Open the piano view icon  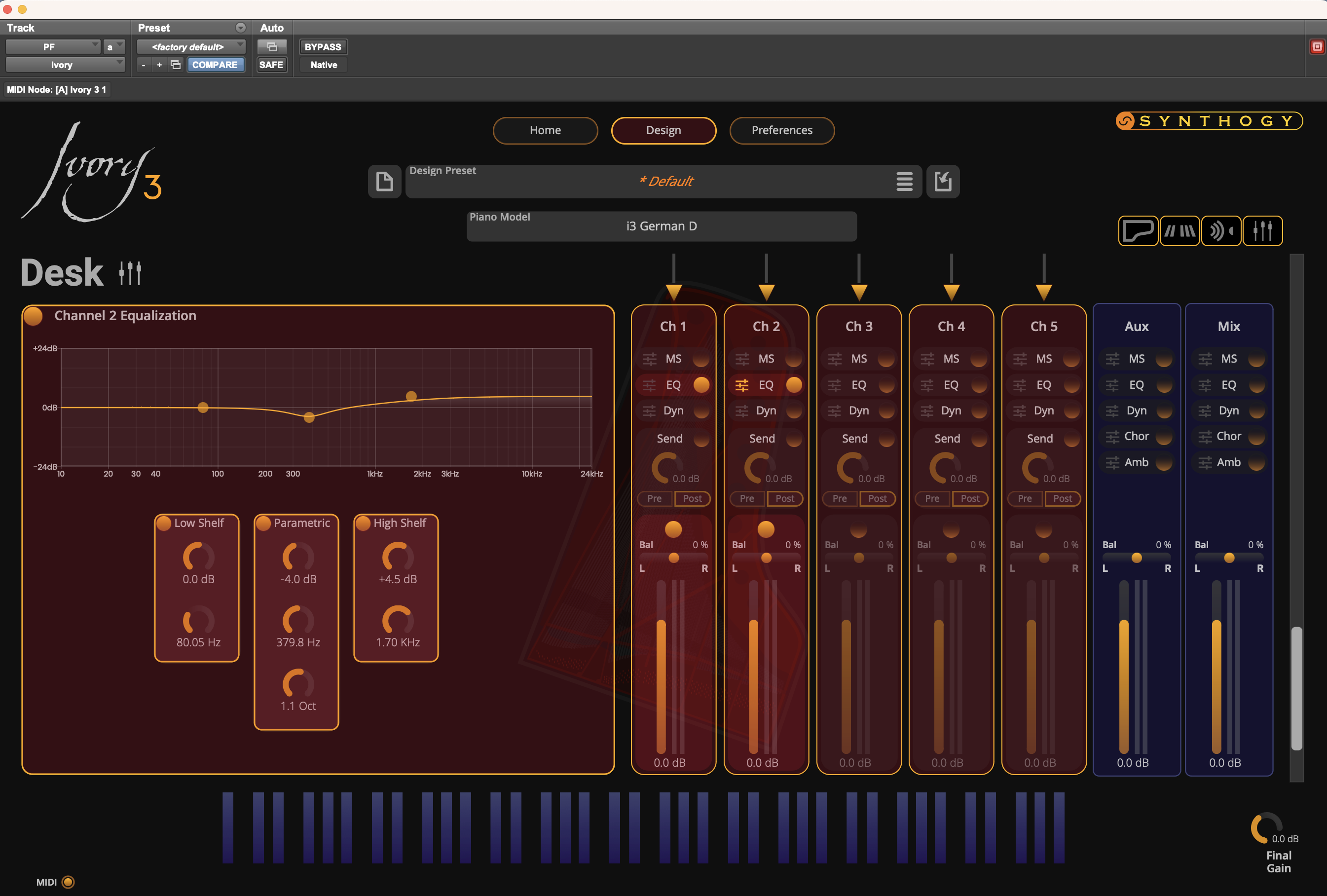1138,231
